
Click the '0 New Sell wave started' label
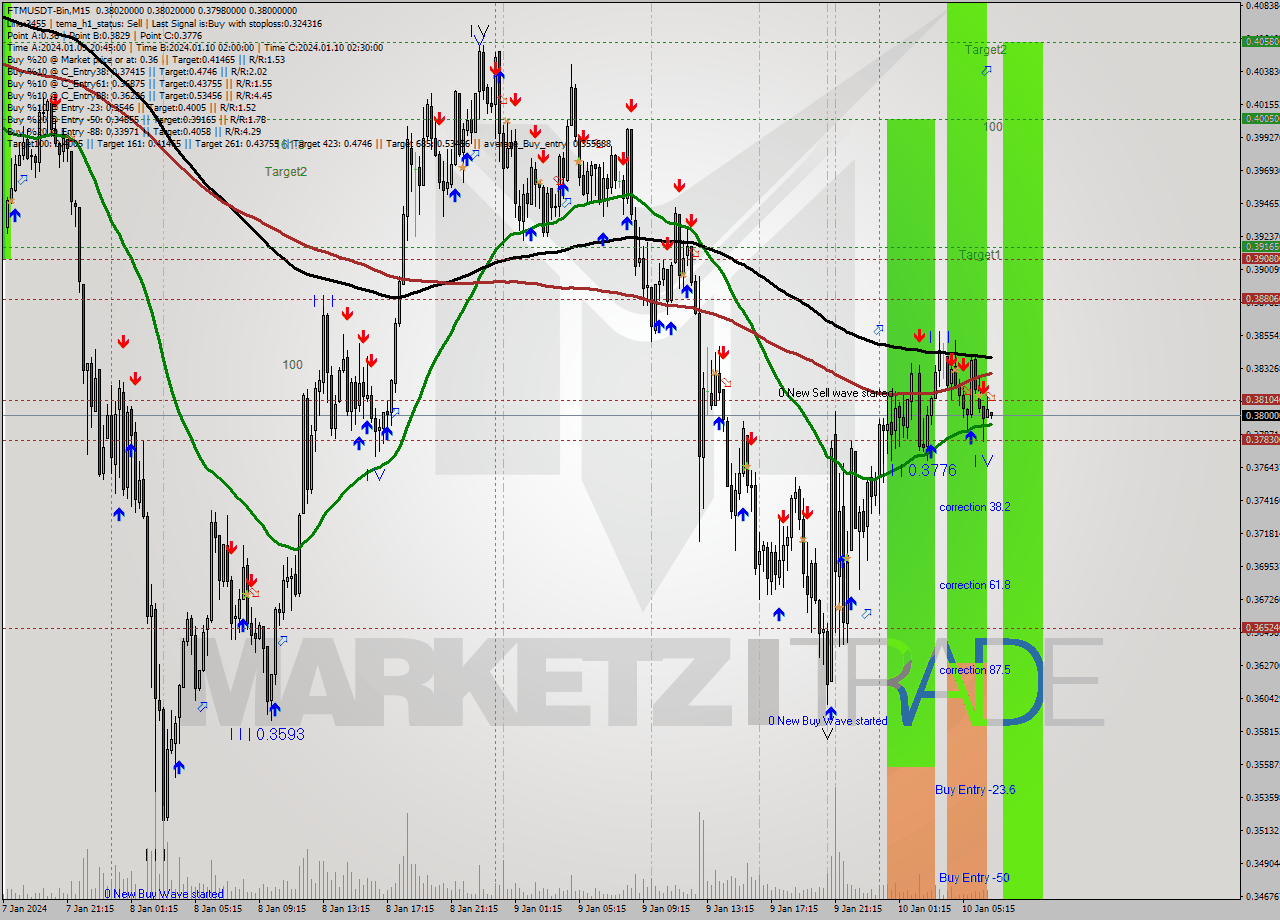[836, 393]
